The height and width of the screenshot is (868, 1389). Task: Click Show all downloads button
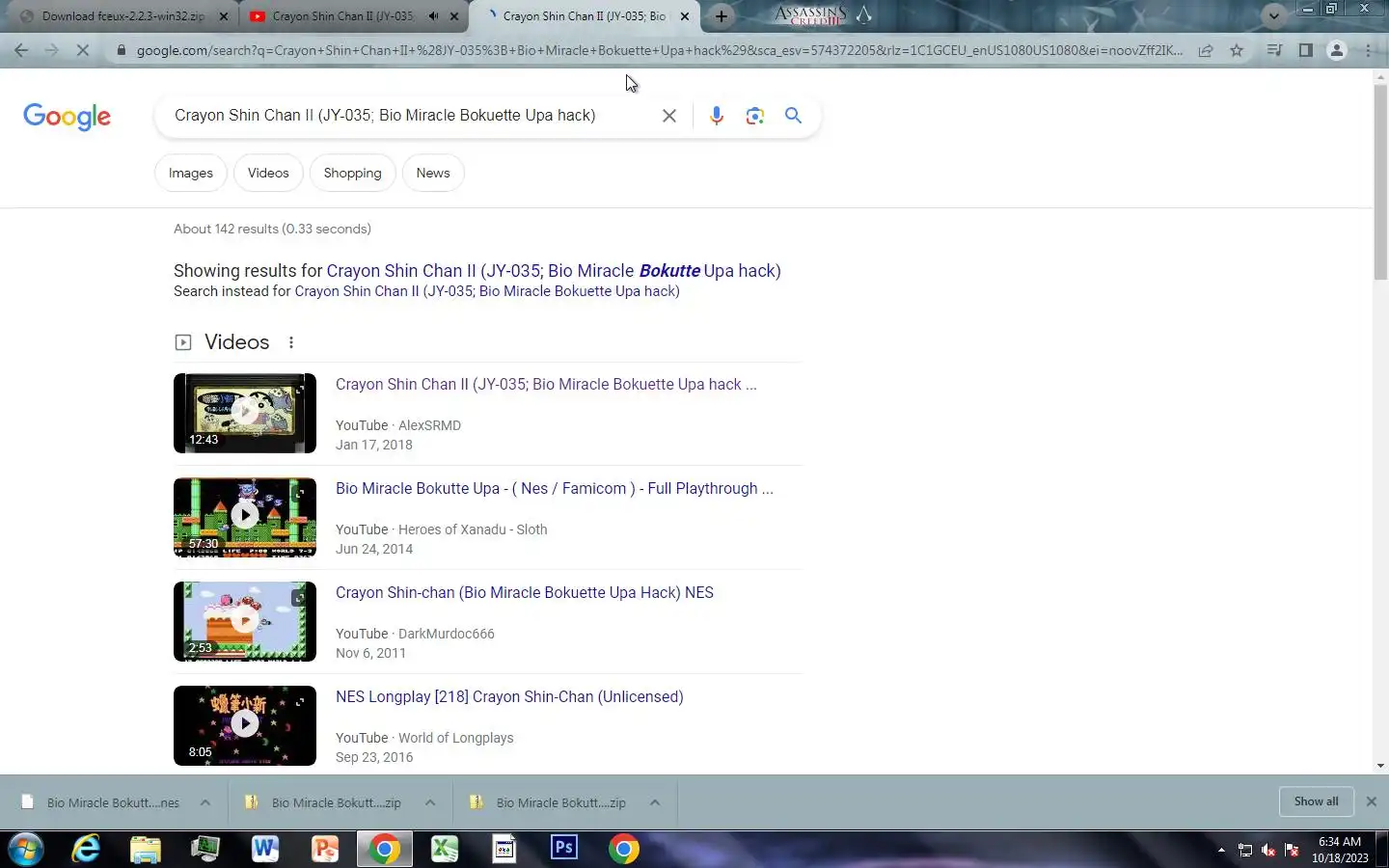point(1316,801)
